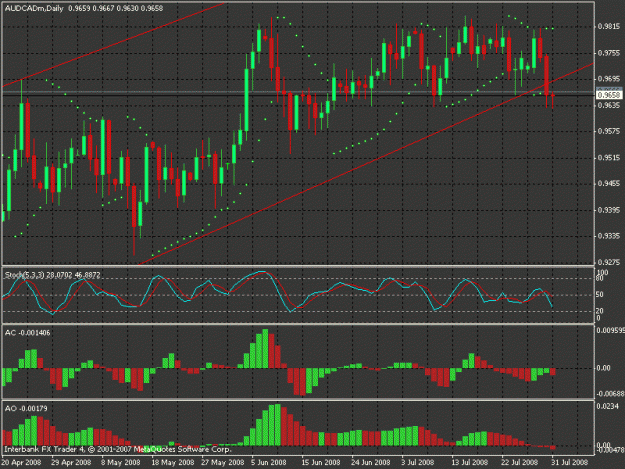Viewport: 625px width, 469px height.
Task: Select the -0.00688 value on AC scale
Action: (610, 394)
